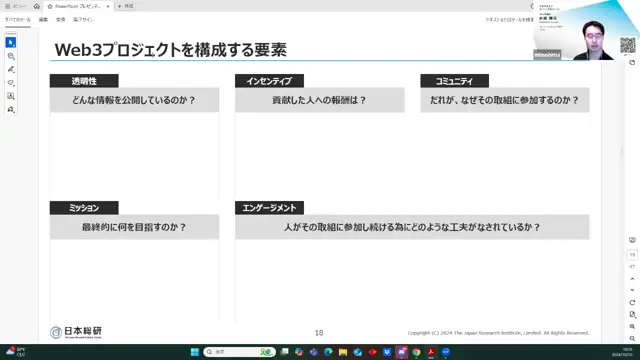Open the Edit (編集) tab

43,20
